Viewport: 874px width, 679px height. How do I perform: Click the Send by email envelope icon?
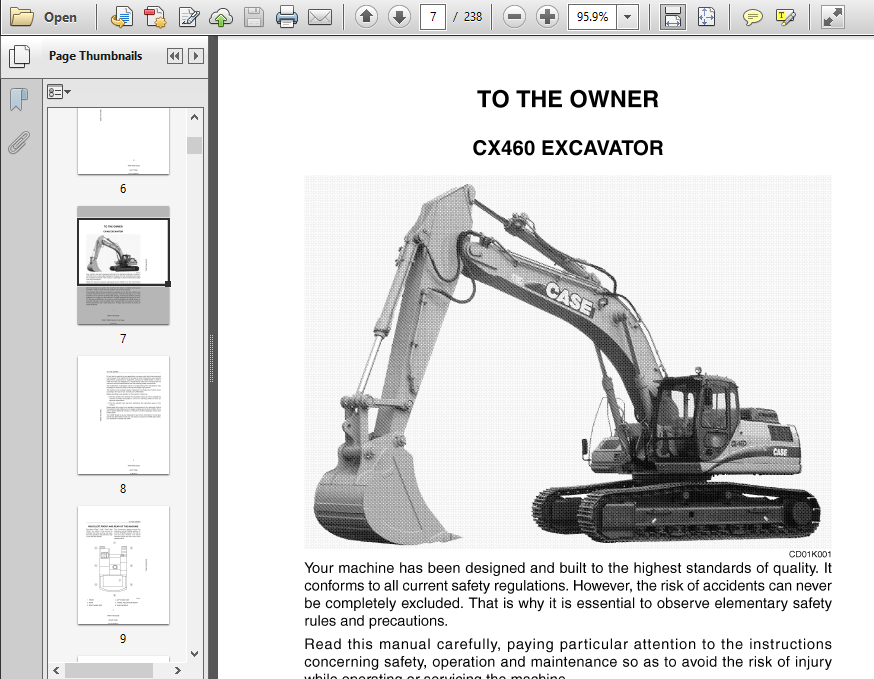(320, 17)
